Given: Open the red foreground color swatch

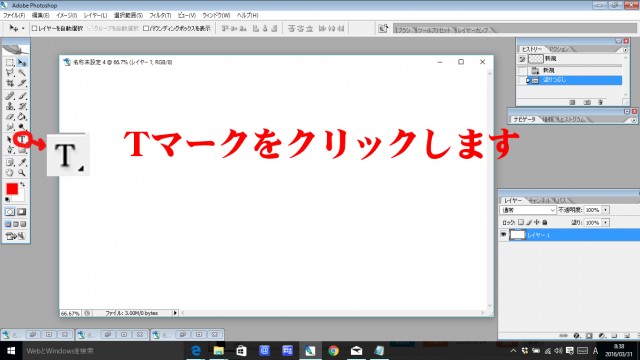Looking at the screenshot, I should pos(12,189).
